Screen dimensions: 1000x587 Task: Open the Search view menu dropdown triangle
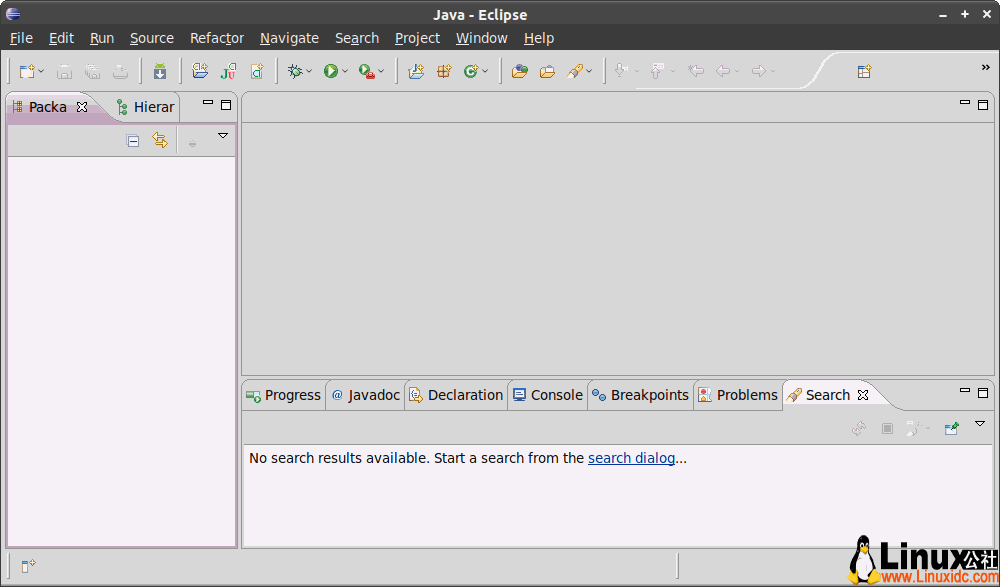pos(980,424)
